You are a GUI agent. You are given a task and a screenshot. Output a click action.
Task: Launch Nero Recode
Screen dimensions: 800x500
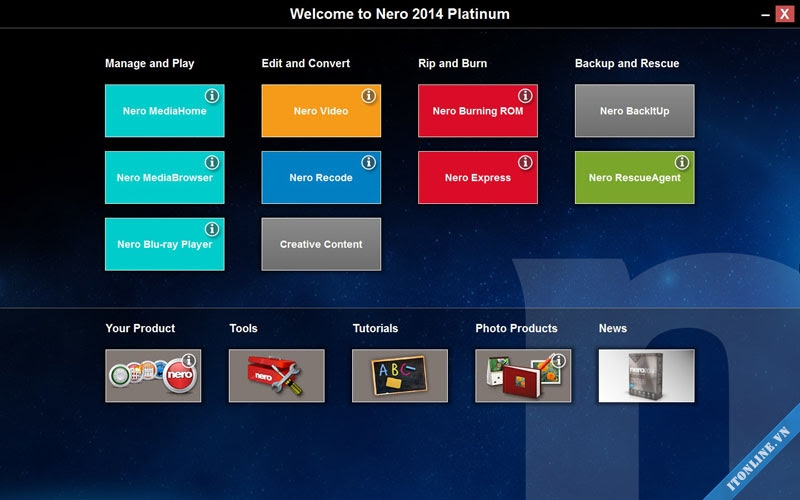(x=321, y=178)
